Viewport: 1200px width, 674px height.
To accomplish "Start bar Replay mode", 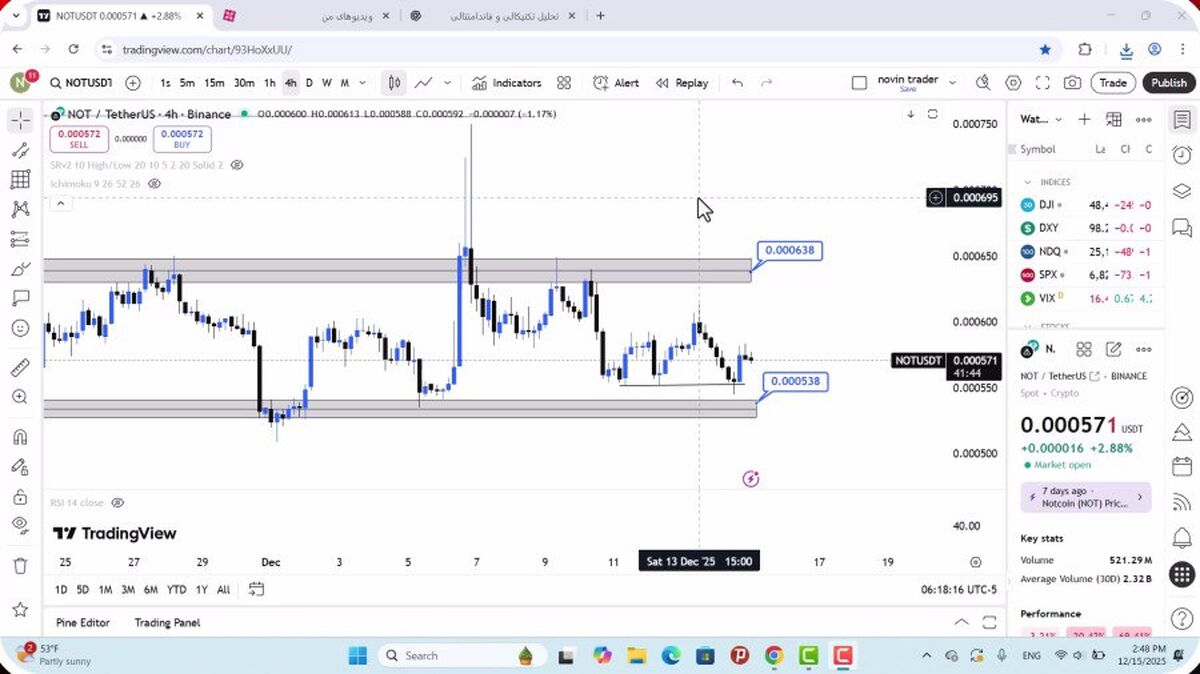I will pos(682,83).
